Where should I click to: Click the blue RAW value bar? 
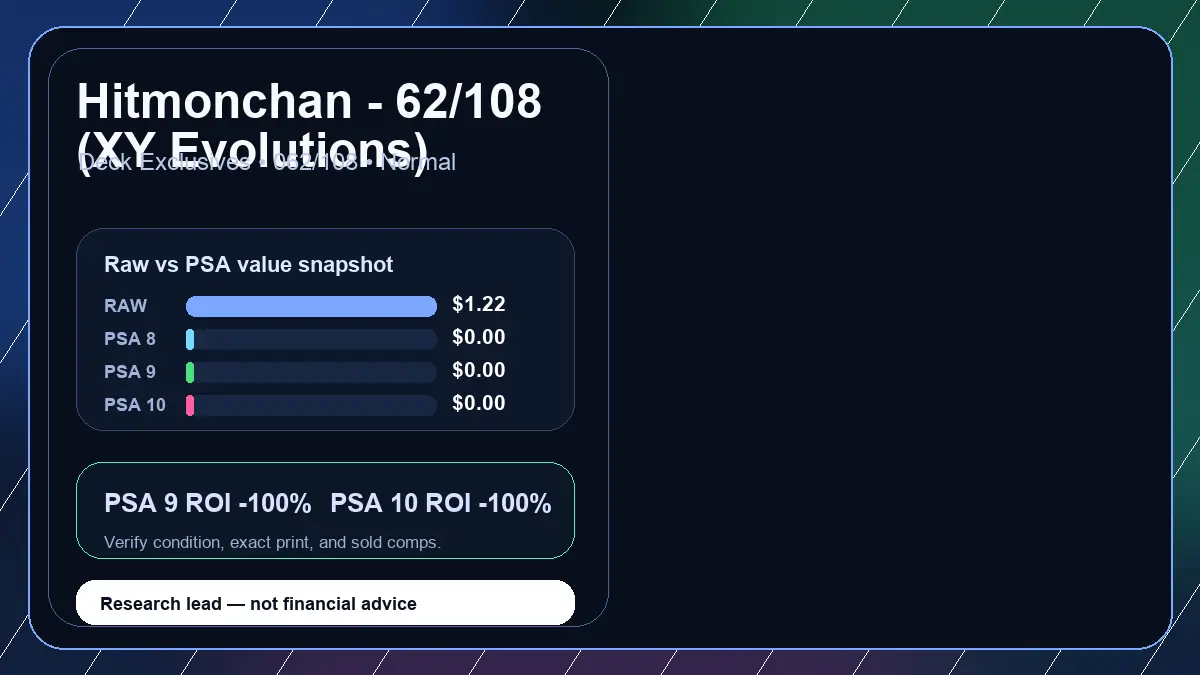(x=311, y=307)
